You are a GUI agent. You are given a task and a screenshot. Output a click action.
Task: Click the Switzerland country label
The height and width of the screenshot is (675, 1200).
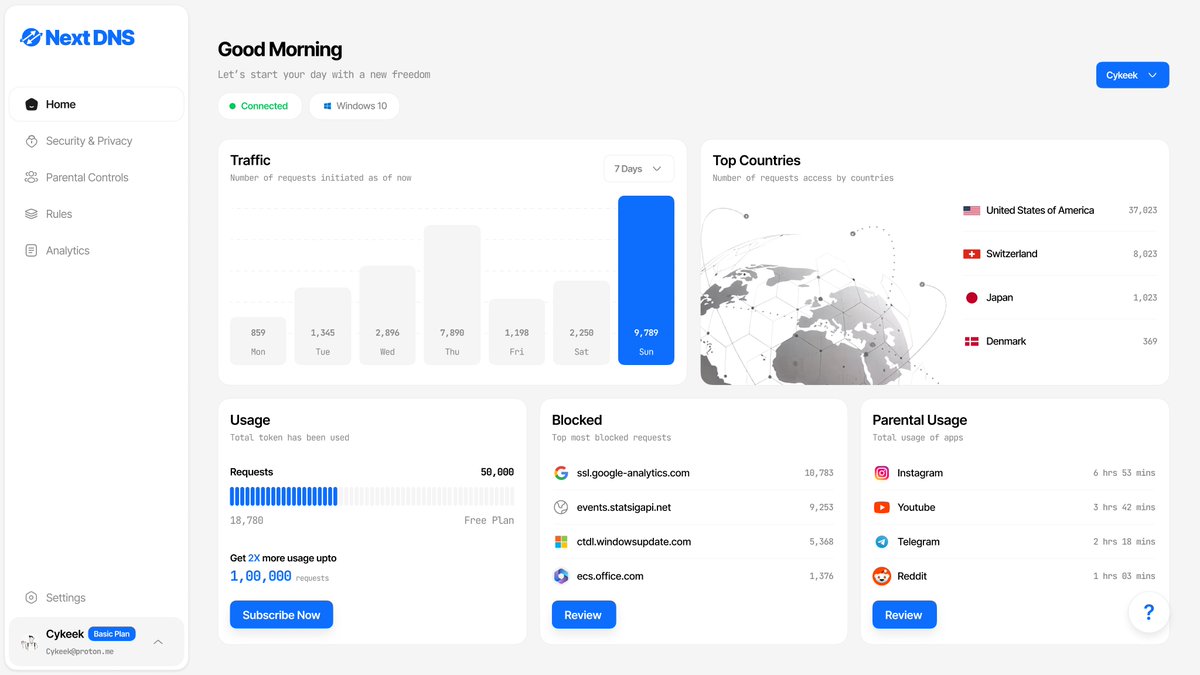point(1012,254)
